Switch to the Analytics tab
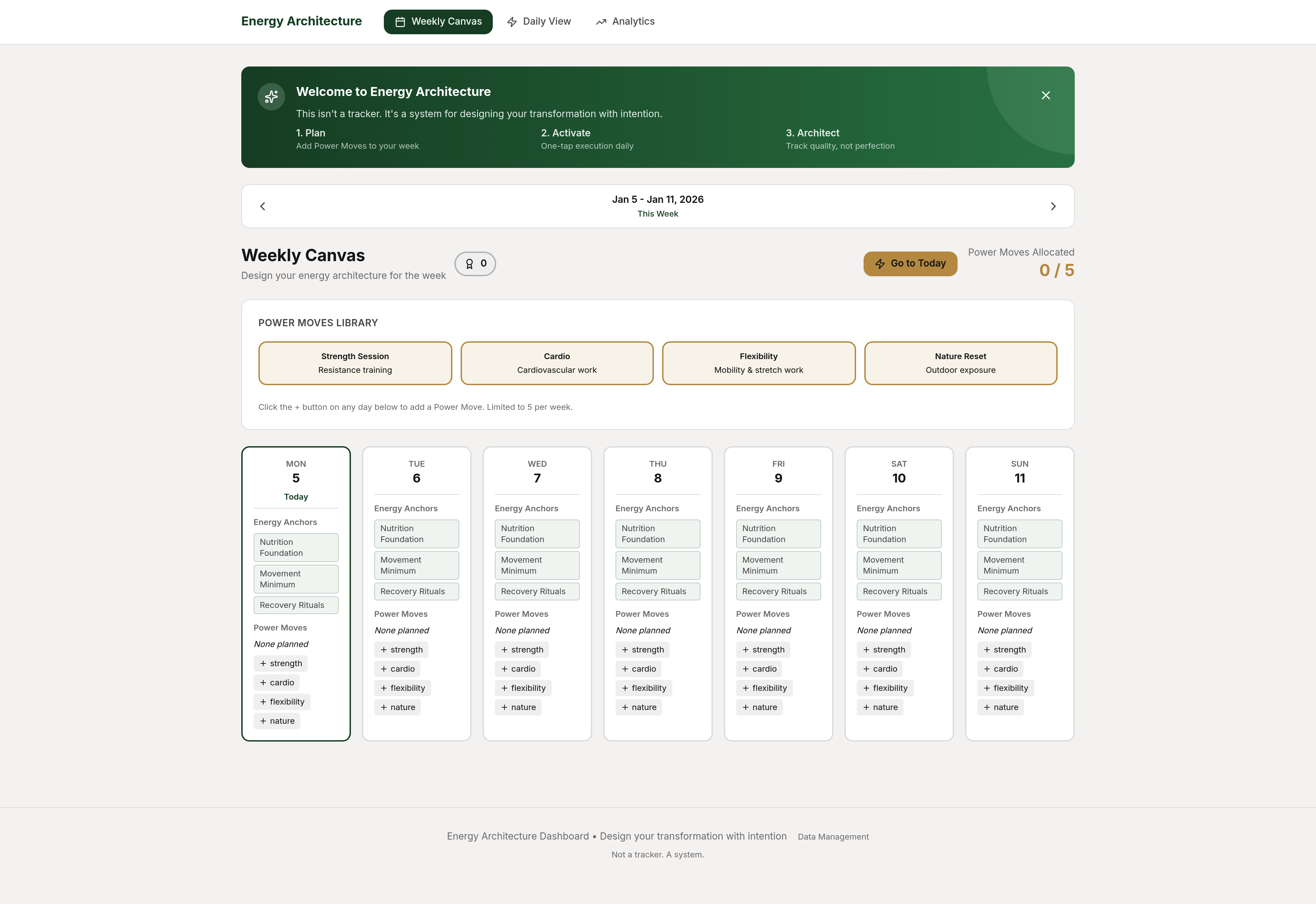The height and width of the screenshot is (904, 1316). (x=625, y=22)
